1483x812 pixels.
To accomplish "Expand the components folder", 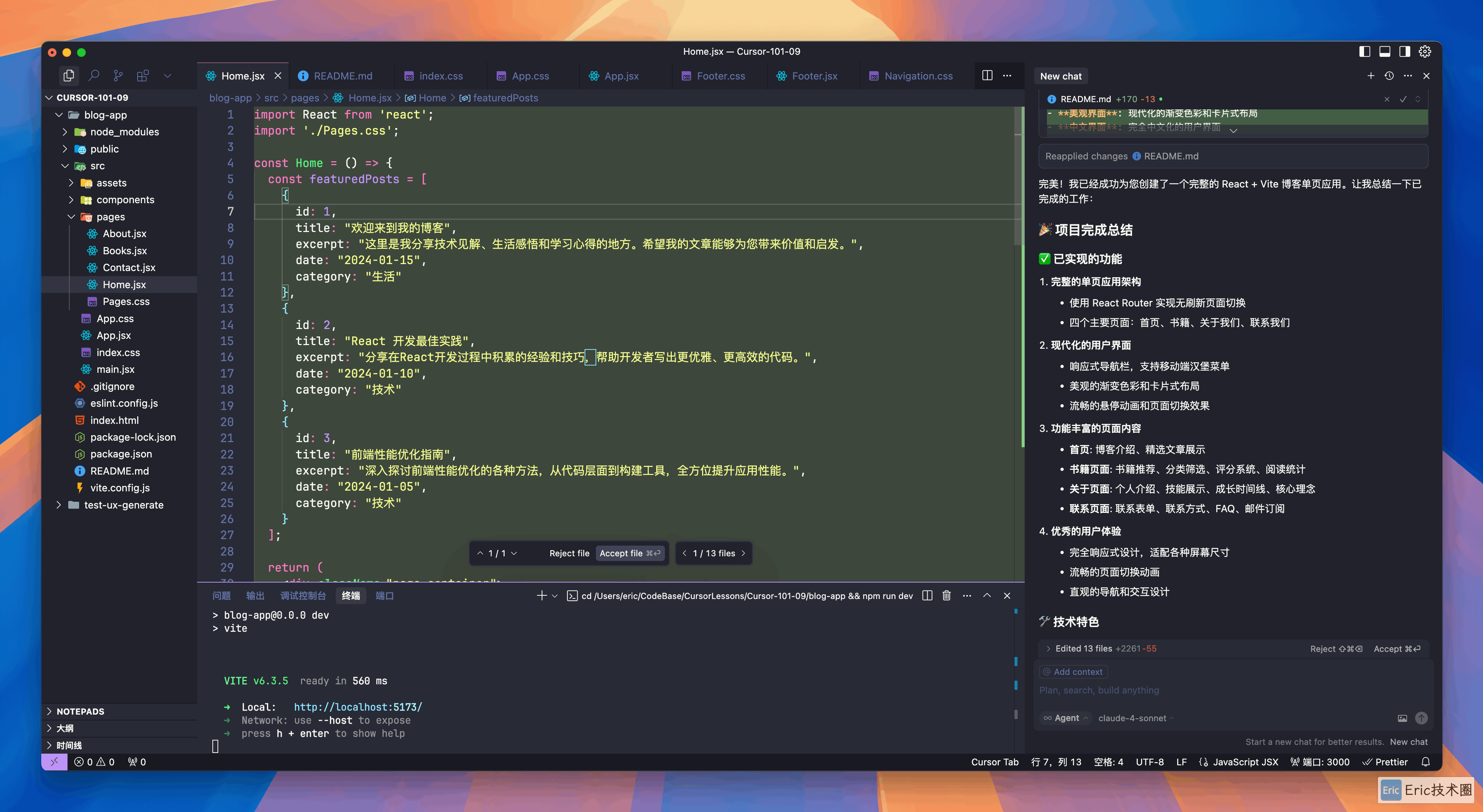I will 71,199.
